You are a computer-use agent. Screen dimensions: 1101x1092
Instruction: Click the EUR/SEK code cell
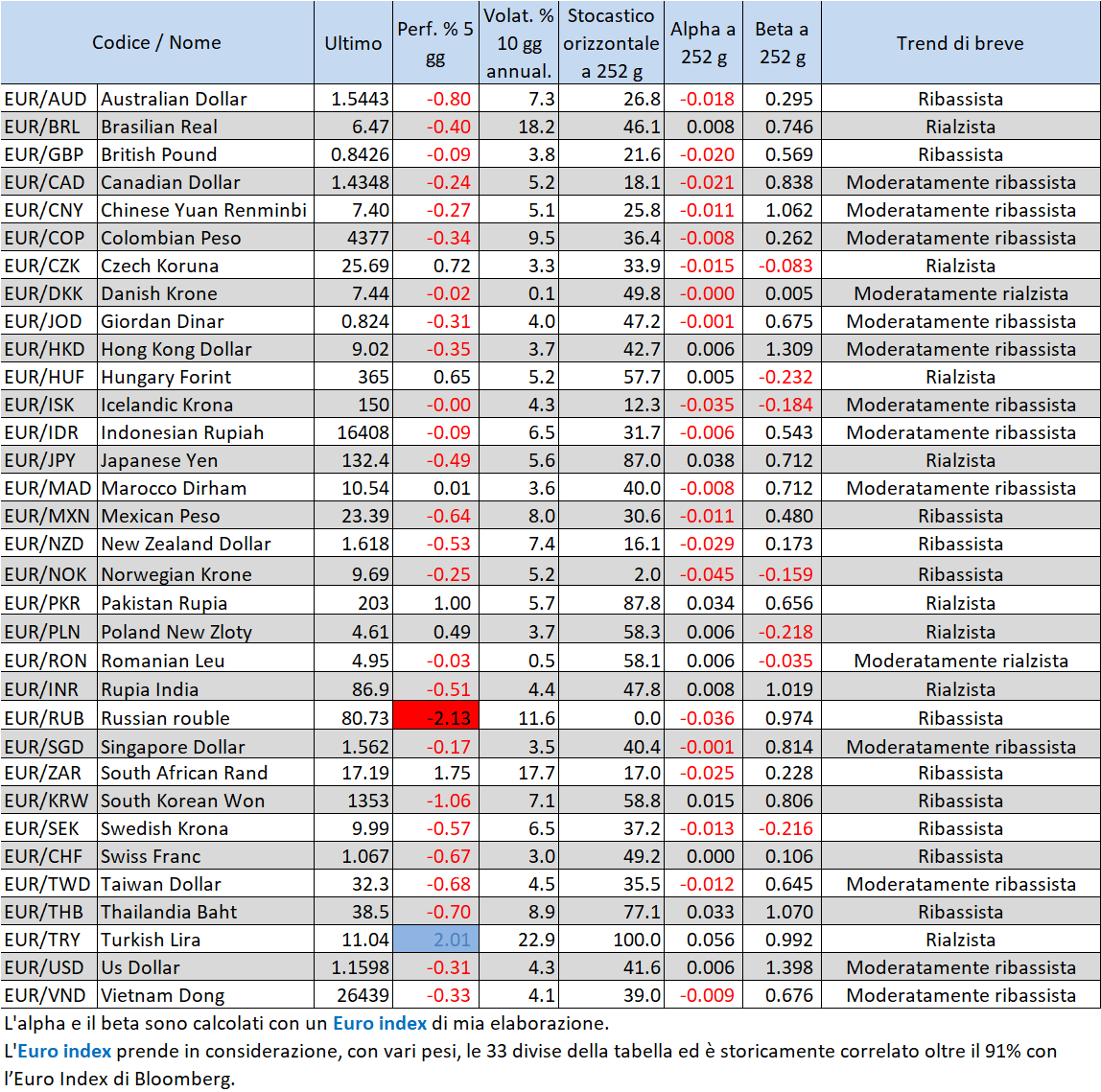click(49, 828)
